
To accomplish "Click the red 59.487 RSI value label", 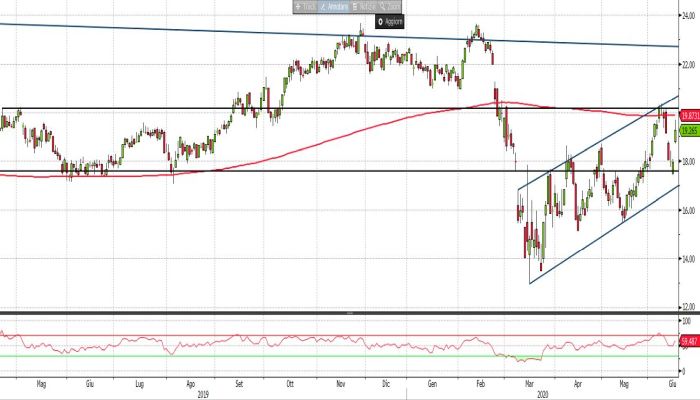I will coord(688,342).
